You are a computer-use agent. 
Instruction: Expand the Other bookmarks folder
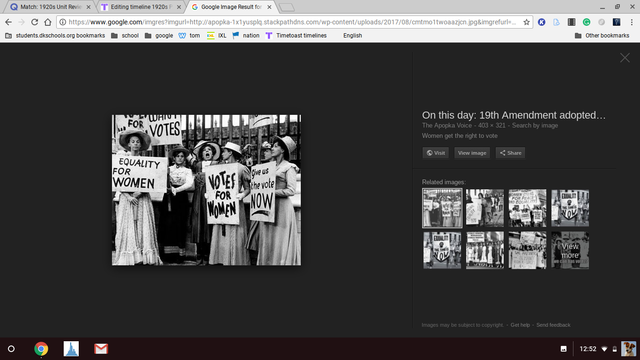[602, 36]
